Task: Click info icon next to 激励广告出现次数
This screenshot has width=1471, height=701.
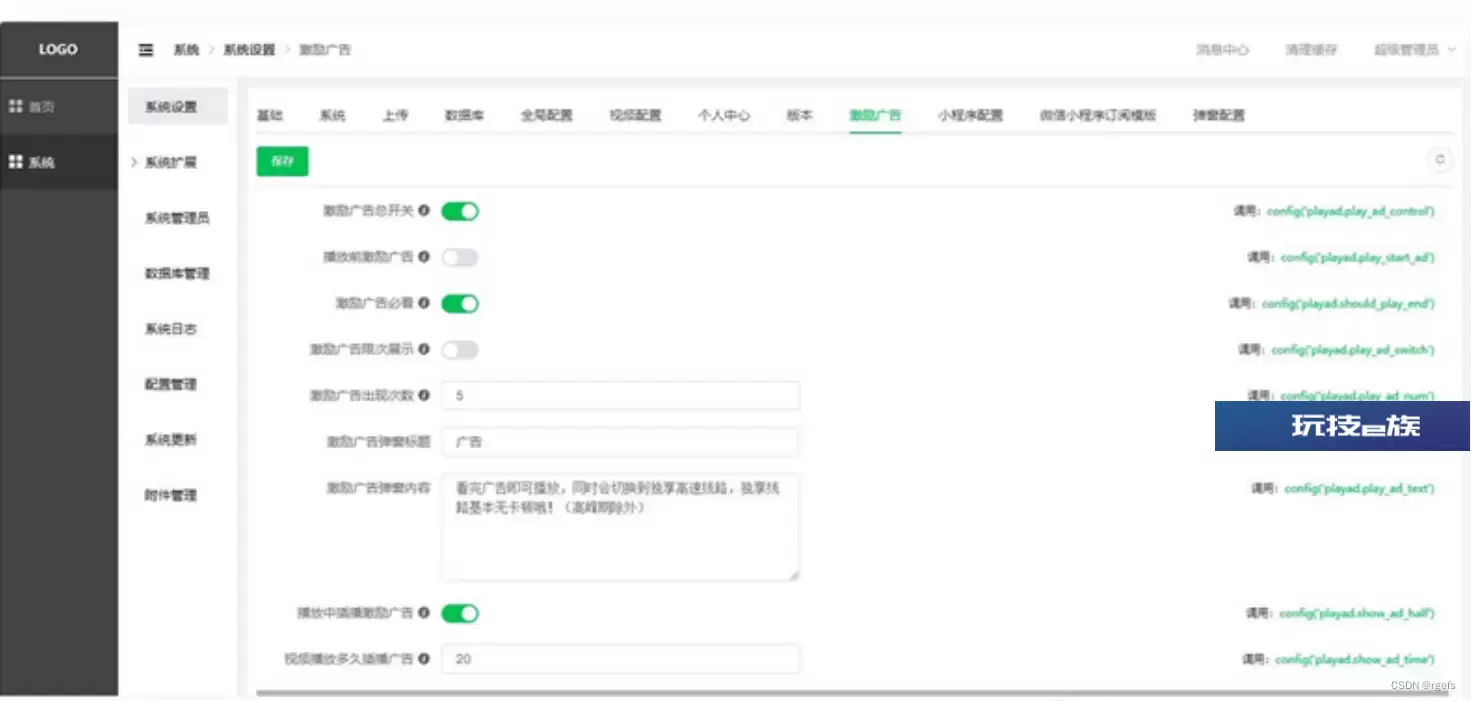Action: tap(424, 395)
